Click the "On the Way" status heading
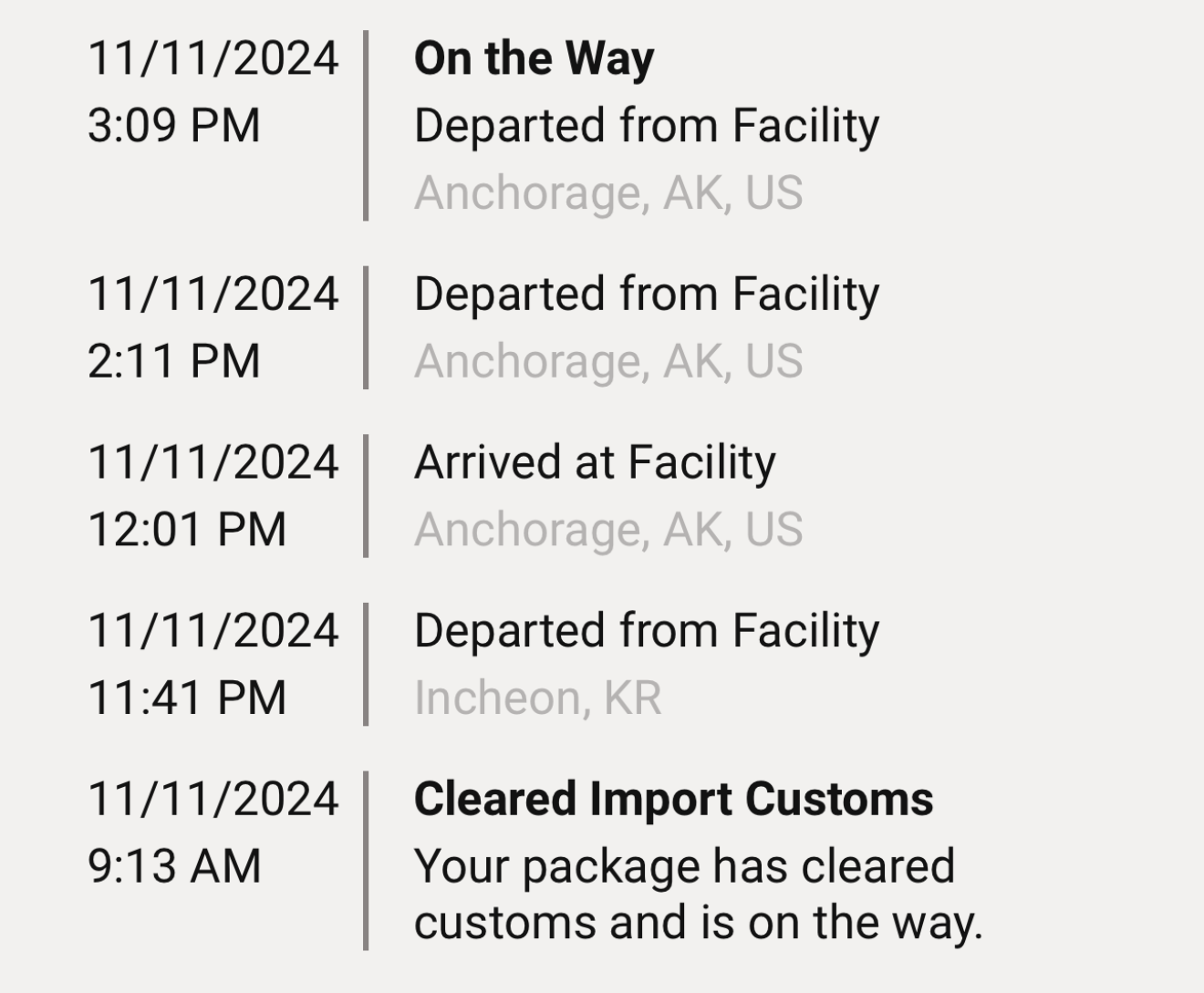This screenshot has height=993, width=1204. coord(534,59)
